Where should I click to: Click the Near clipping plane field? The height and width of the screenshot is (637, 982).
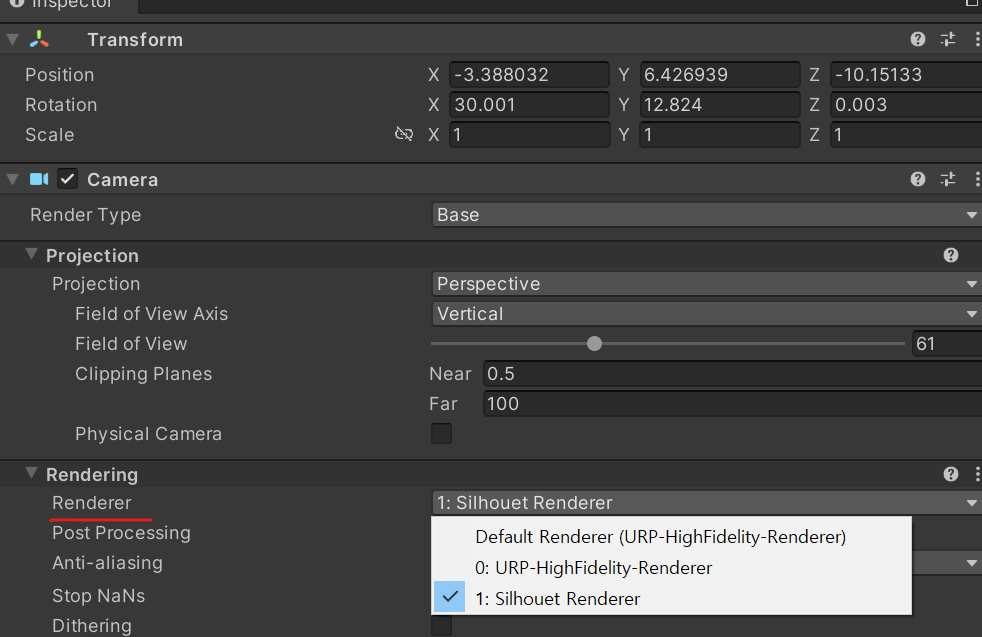pyautogui.click(x=733, y=374)
